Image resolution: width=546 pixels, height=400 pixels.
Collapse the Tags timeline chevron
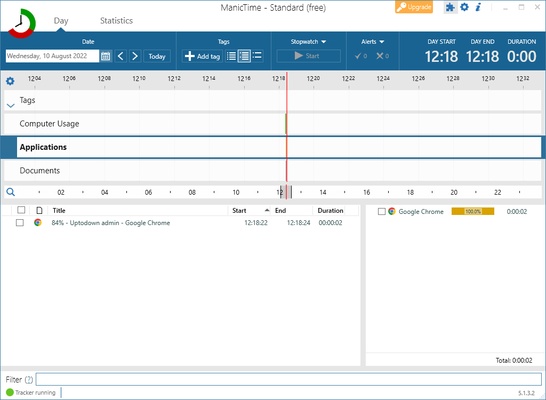(x=10, y=105)
